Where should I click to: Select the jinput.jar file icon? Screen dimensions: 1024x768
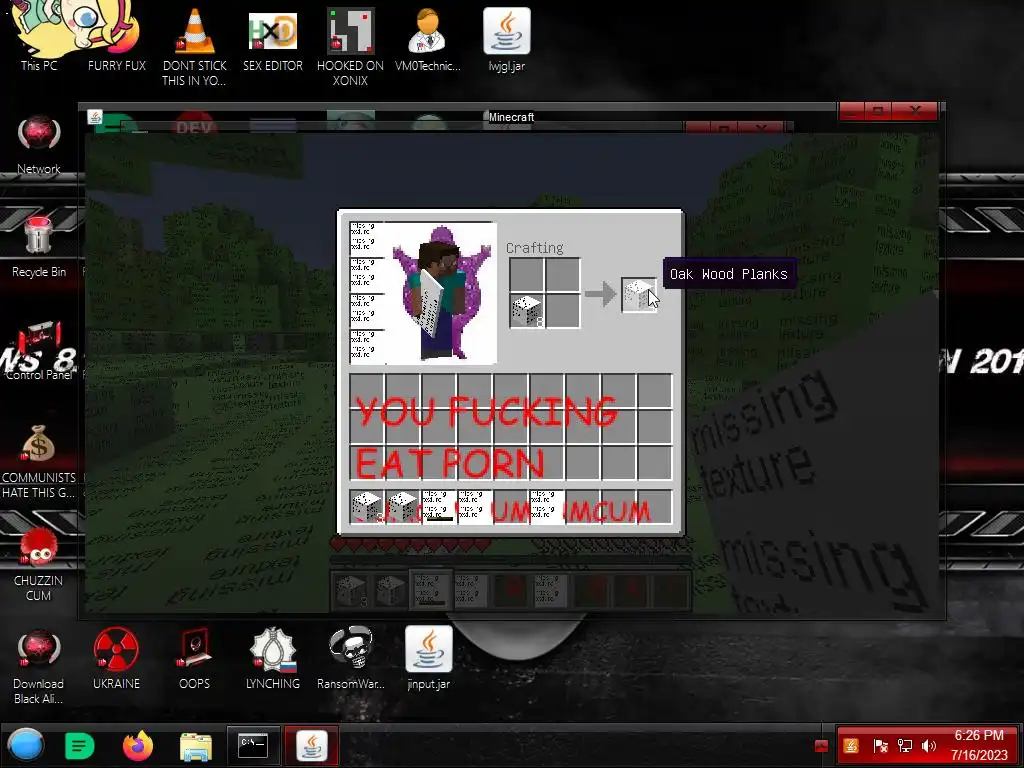coord(428,658)
